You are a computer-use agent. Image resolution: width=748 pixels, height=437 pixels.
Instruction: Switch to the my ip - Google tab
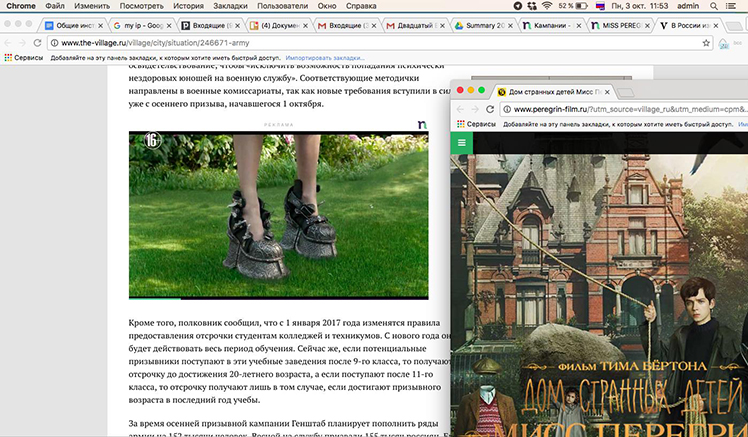coord(143,26)
